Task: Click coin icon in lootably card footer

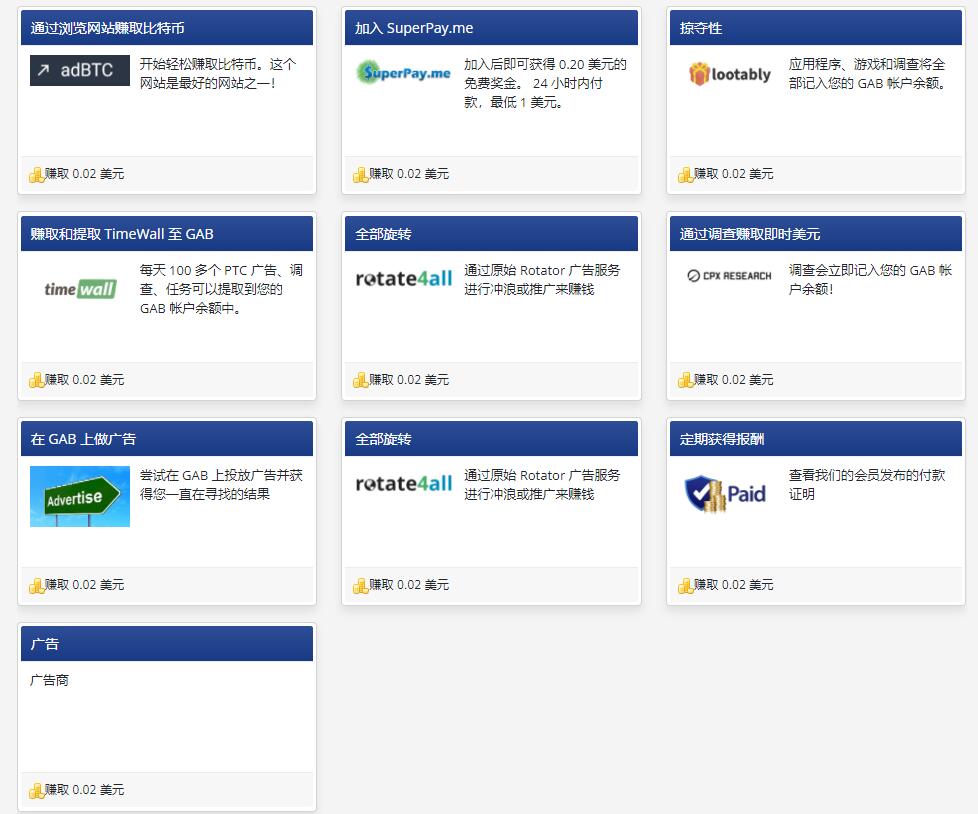Action: [x=685, y=175]
